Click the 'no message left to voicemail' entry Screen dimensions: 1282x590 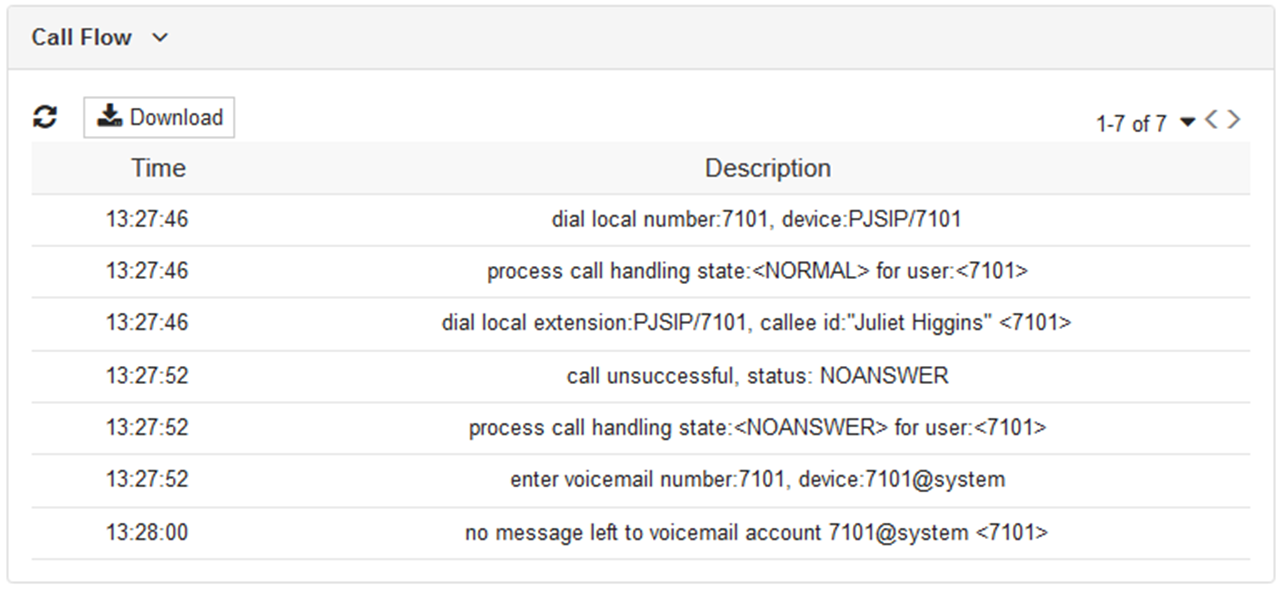[x=756, y=533]
